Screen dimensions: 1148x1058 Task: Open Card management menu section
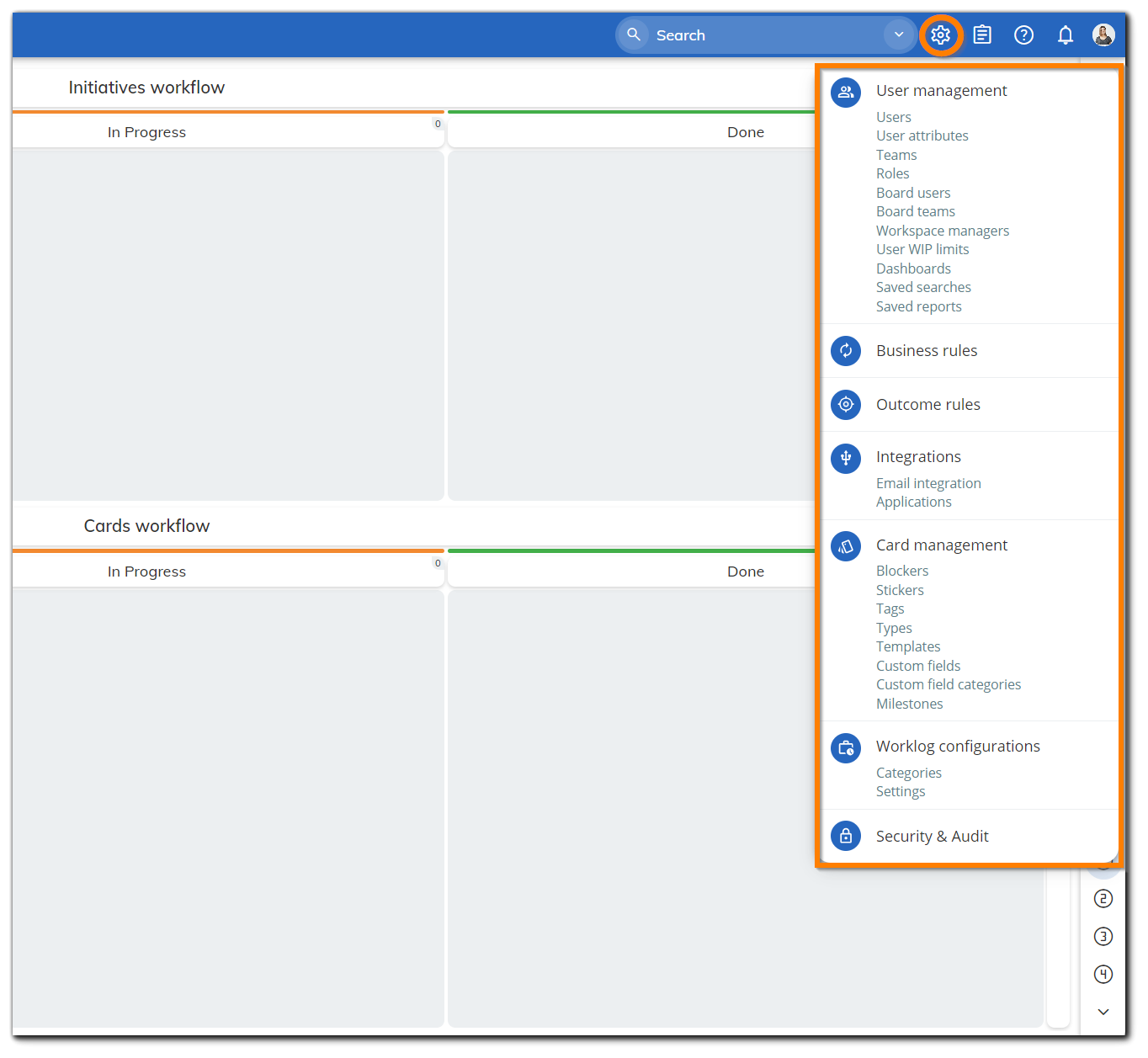tap(941, 545)
